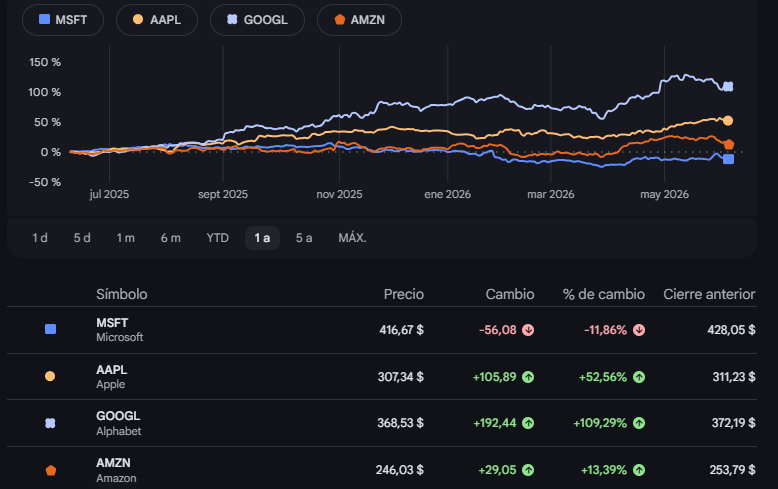The height and width of the screenshot is (489, 778).
Task: Click the GOOGL clover marker in table row
Action: pyautogui.click(x=50, y=423)
